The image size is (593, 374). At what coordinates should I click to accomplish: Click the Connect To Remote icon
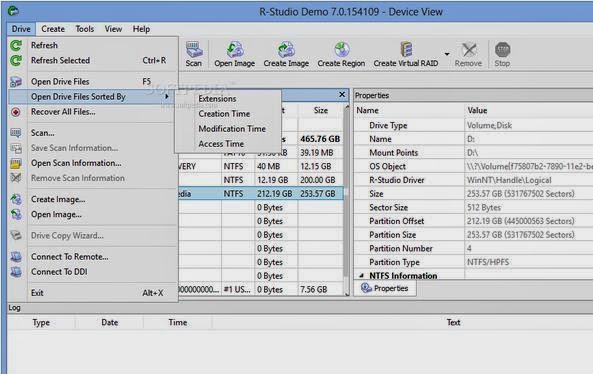[x=16, y=256]
